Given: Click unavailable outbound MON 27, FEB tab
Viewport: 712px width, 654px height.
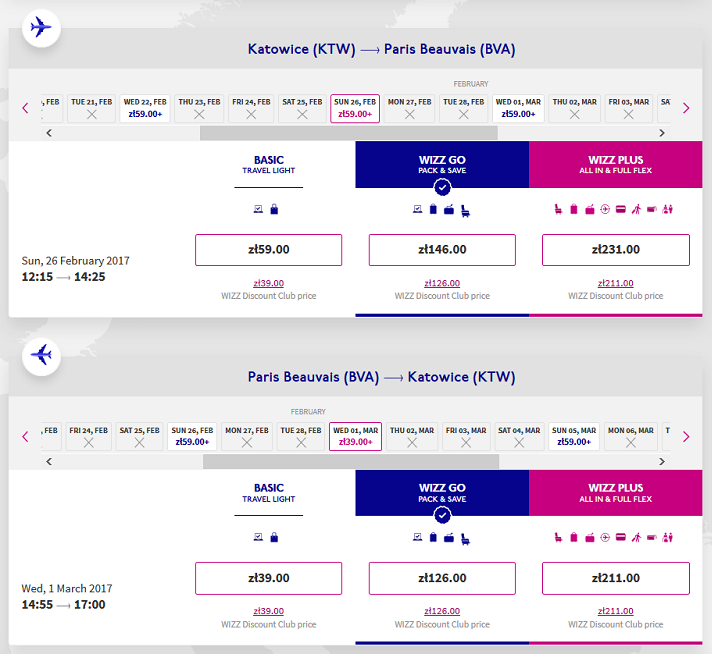Looking at the screenshot, I should pyautogui.click(x=409, y=108).
